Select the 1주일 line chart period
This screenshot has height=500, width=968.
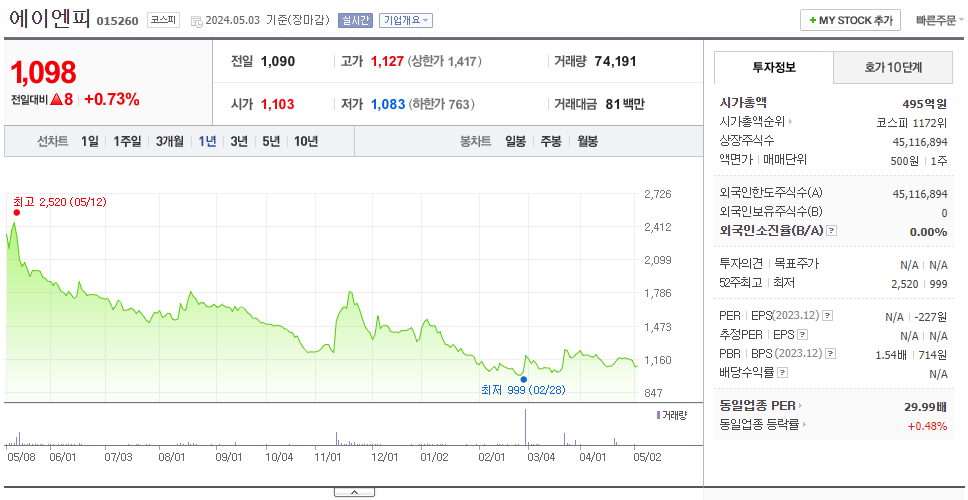tap(127, 141)
